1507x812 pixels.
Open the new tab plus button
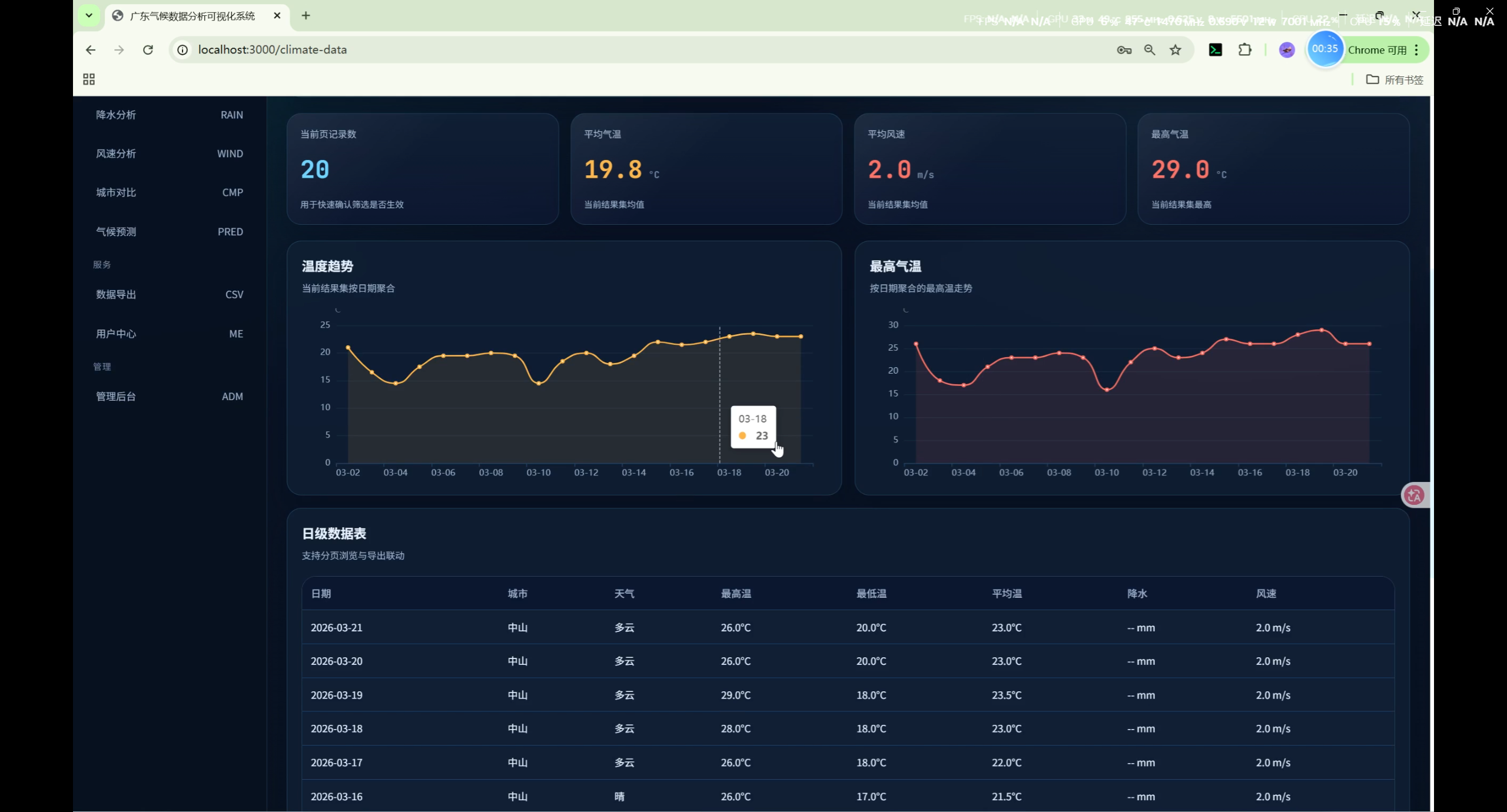pos(306,16)
